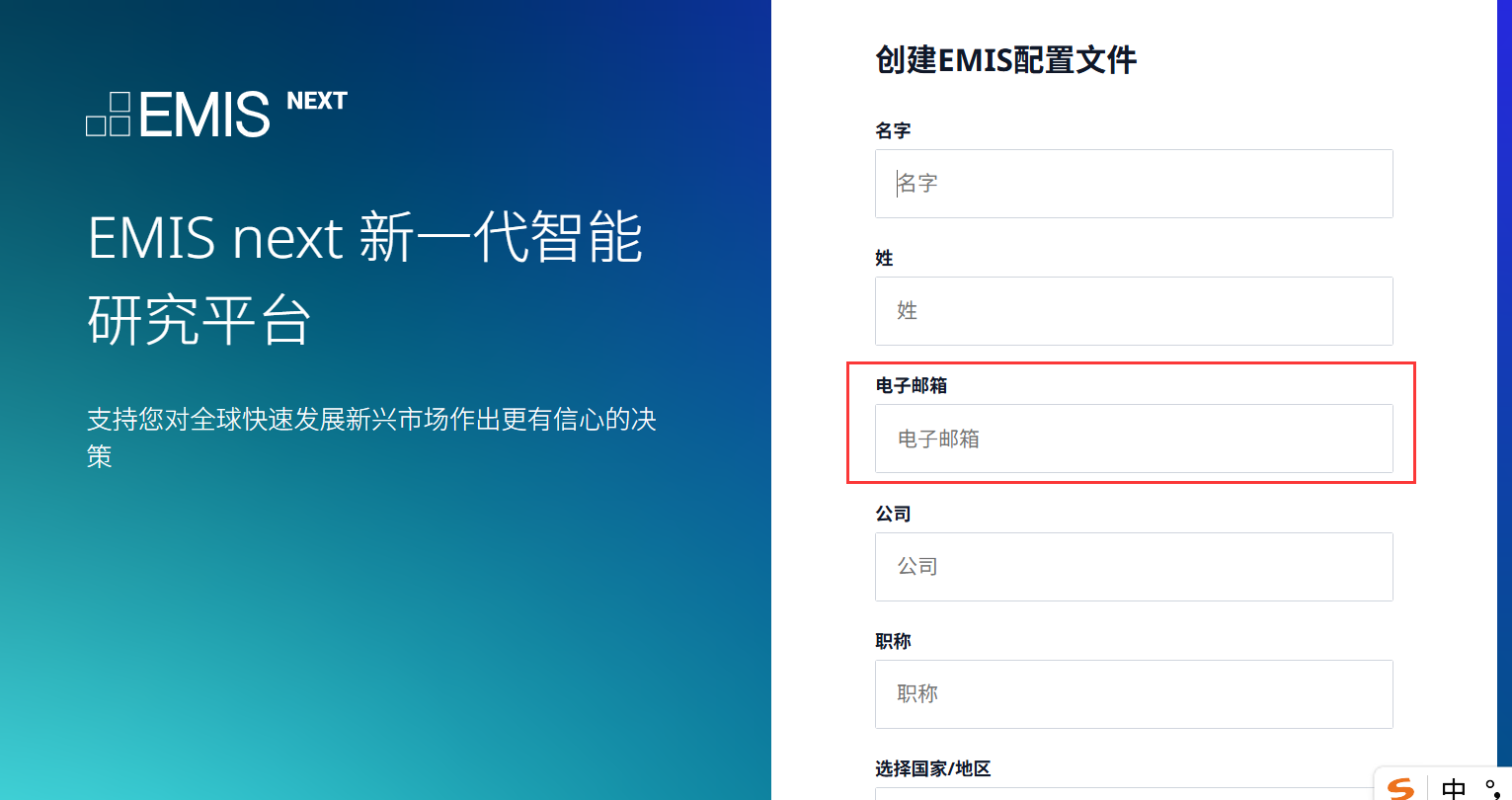This screenshot has height=800, width=1512.
Task: Click the 职称 field label
Action: pyautogui.click(x=893, y=641)
